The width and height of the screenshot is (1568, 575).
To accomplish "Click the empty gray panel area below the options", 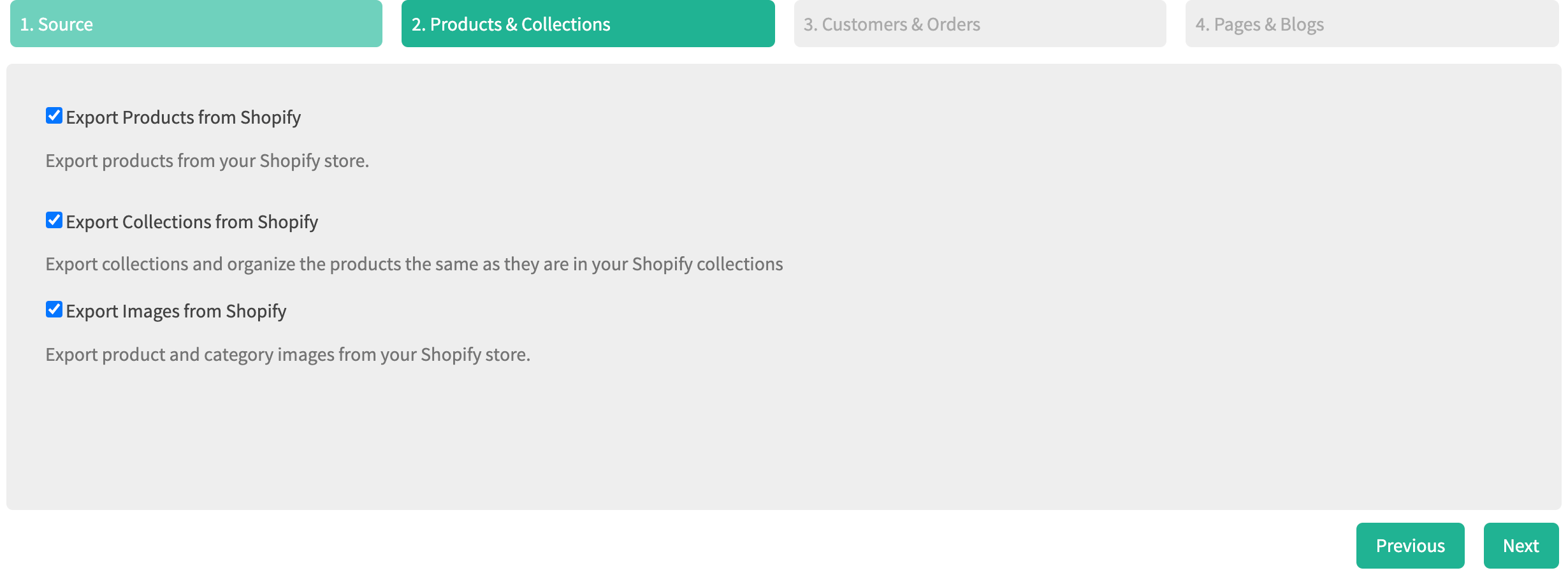I will pos(765,440).
